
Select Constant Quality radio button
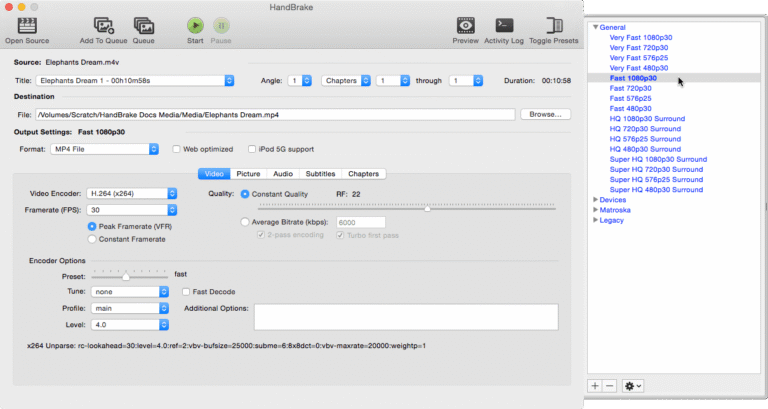coord(245,194)
